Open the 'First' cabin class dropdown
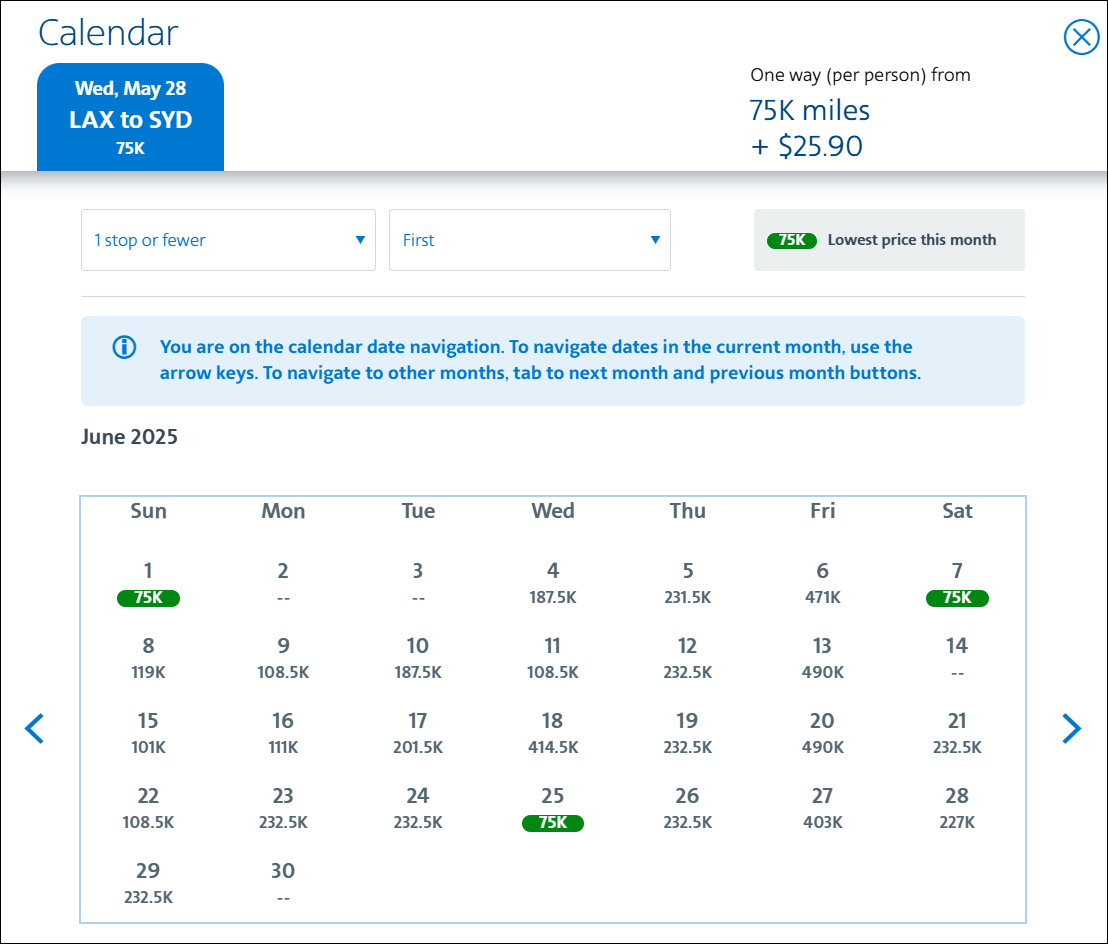The image size is (1108, 944). point(530,240)
